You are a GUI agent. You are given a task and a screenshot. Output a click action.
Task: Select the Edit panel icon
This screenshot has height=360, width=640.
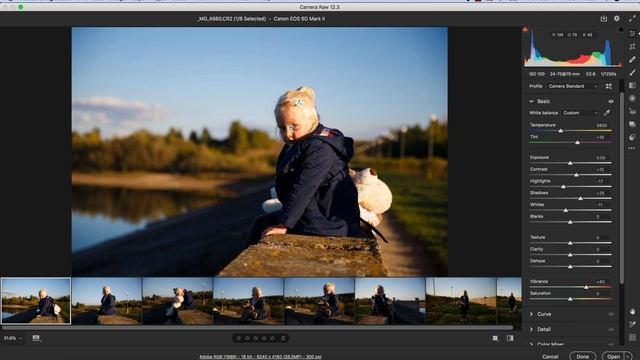pyautogui.click(x=632, y=33)
